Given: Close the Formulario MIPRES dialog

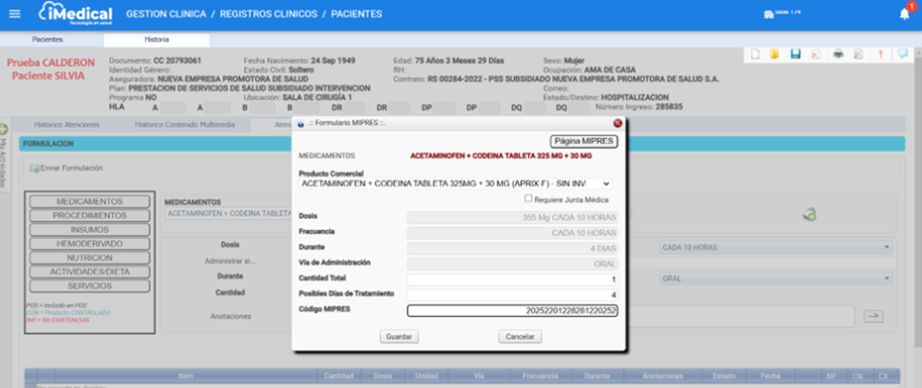Looking at the screenshot, I should click(x=617, y=123).
